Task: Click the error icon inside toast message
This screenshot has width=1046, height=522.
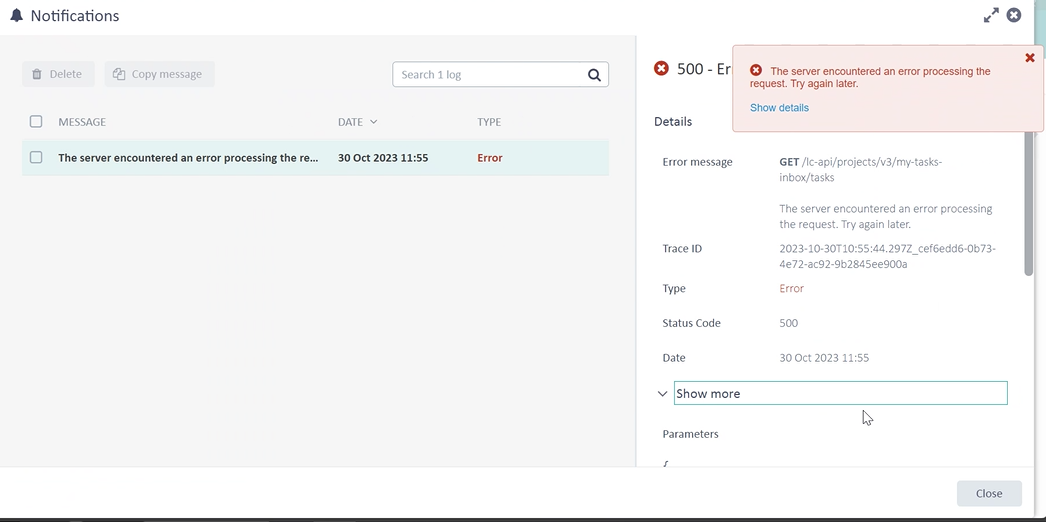Action: pos(756,71)
